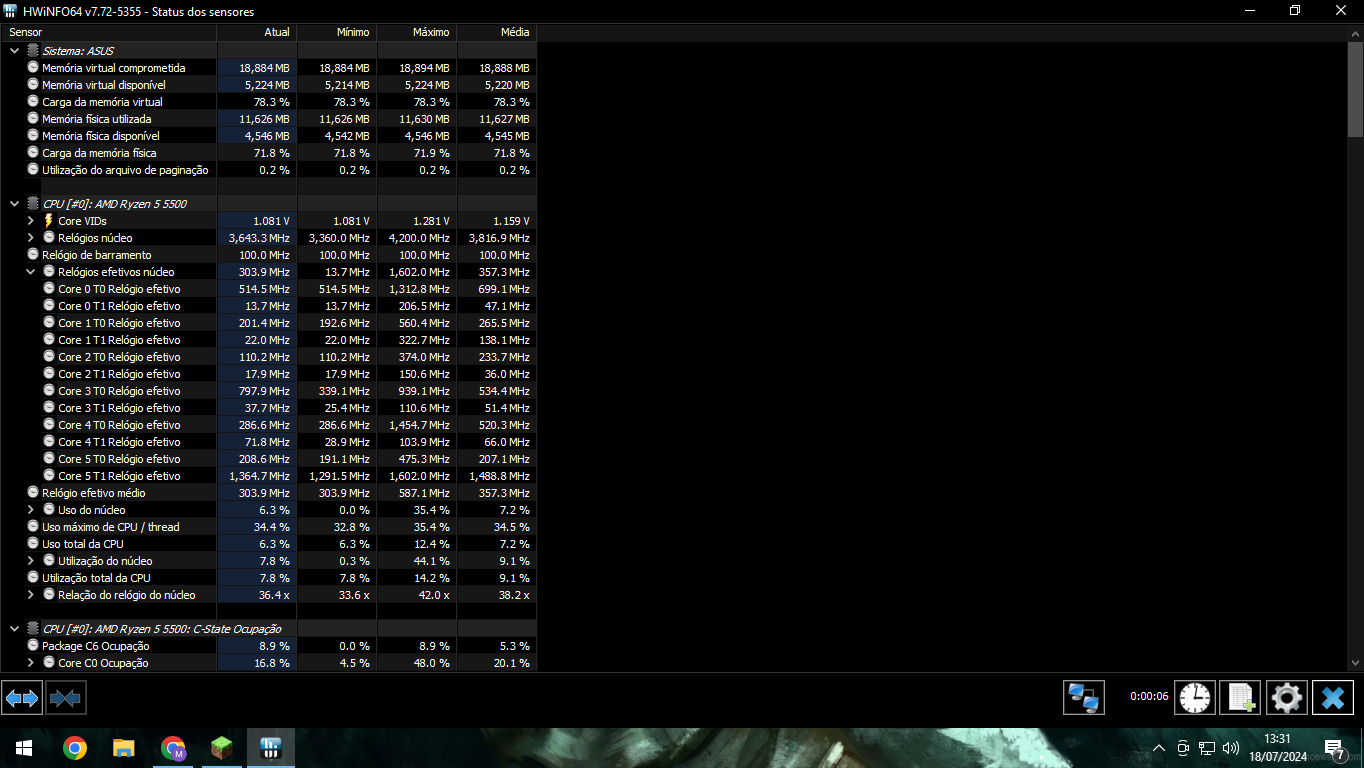1364x768 pixels.
Task: Click the clock icon beside Package C6 Ocupação
Action: [x=33, y=646]
